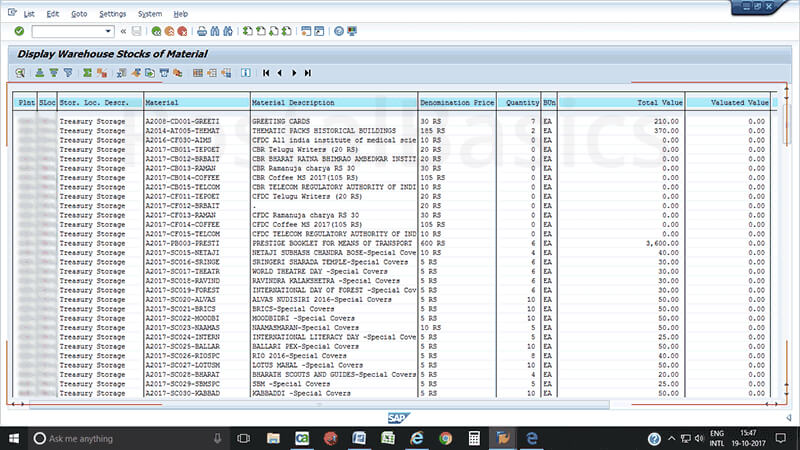Click the Cortana Ask me anything box
This screenshot has height=450, width=800.
click(108, 438)
